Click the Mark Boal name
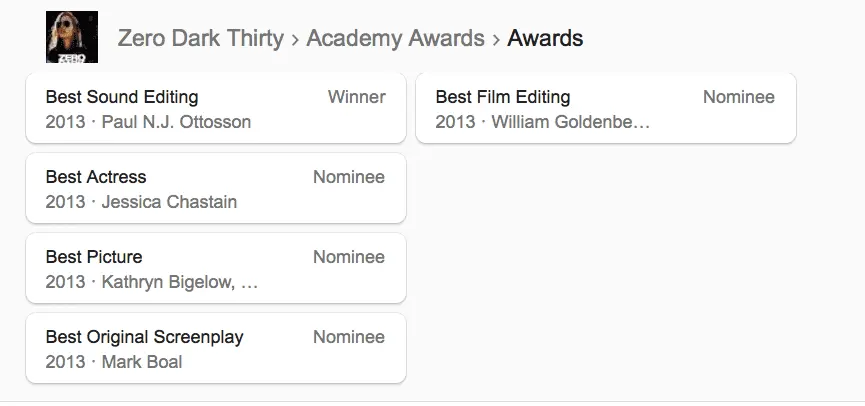This screenshot has width=865, height=406. pos(142,362)
